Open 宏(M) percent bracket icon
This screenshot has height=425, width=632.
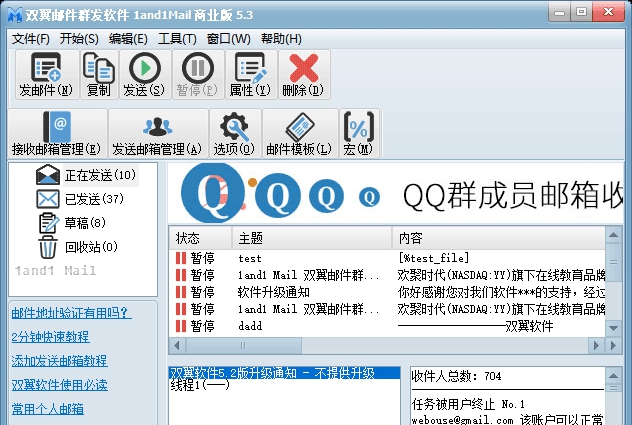tap(359, 127)
